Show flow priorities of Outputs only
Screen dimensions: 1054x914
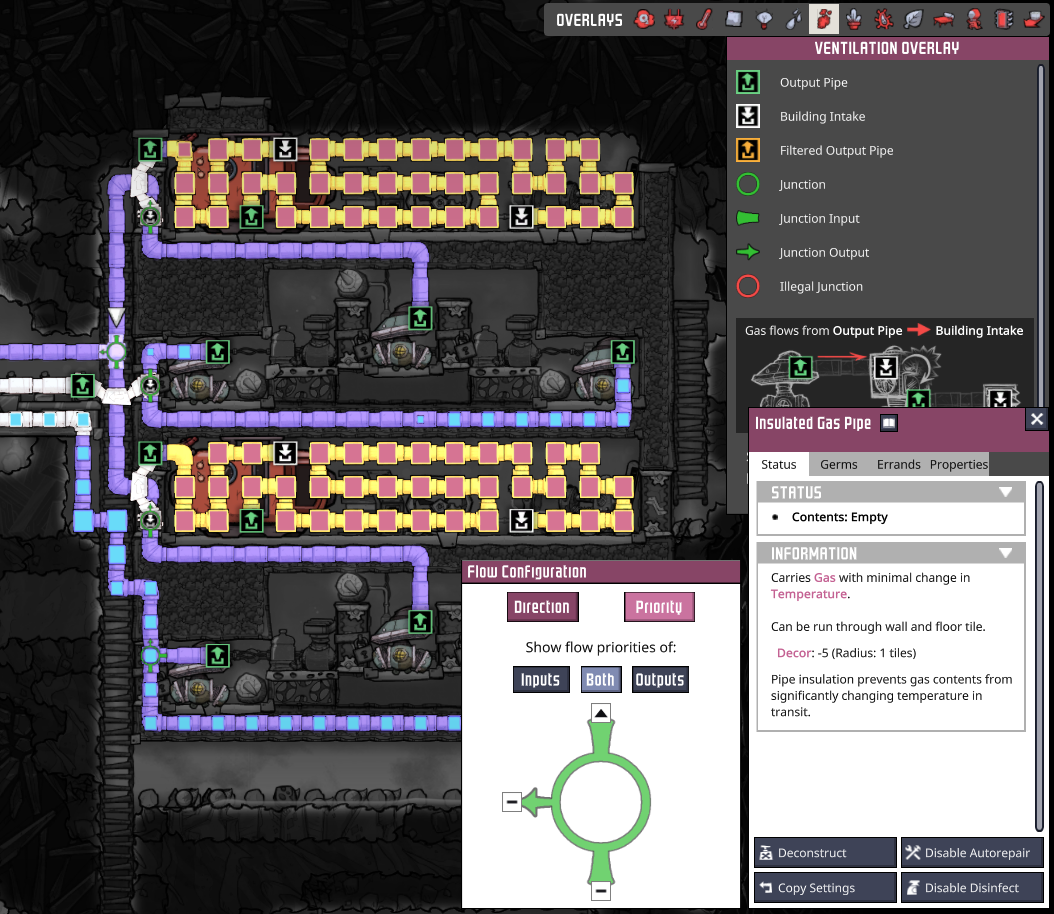pos(660,679)
